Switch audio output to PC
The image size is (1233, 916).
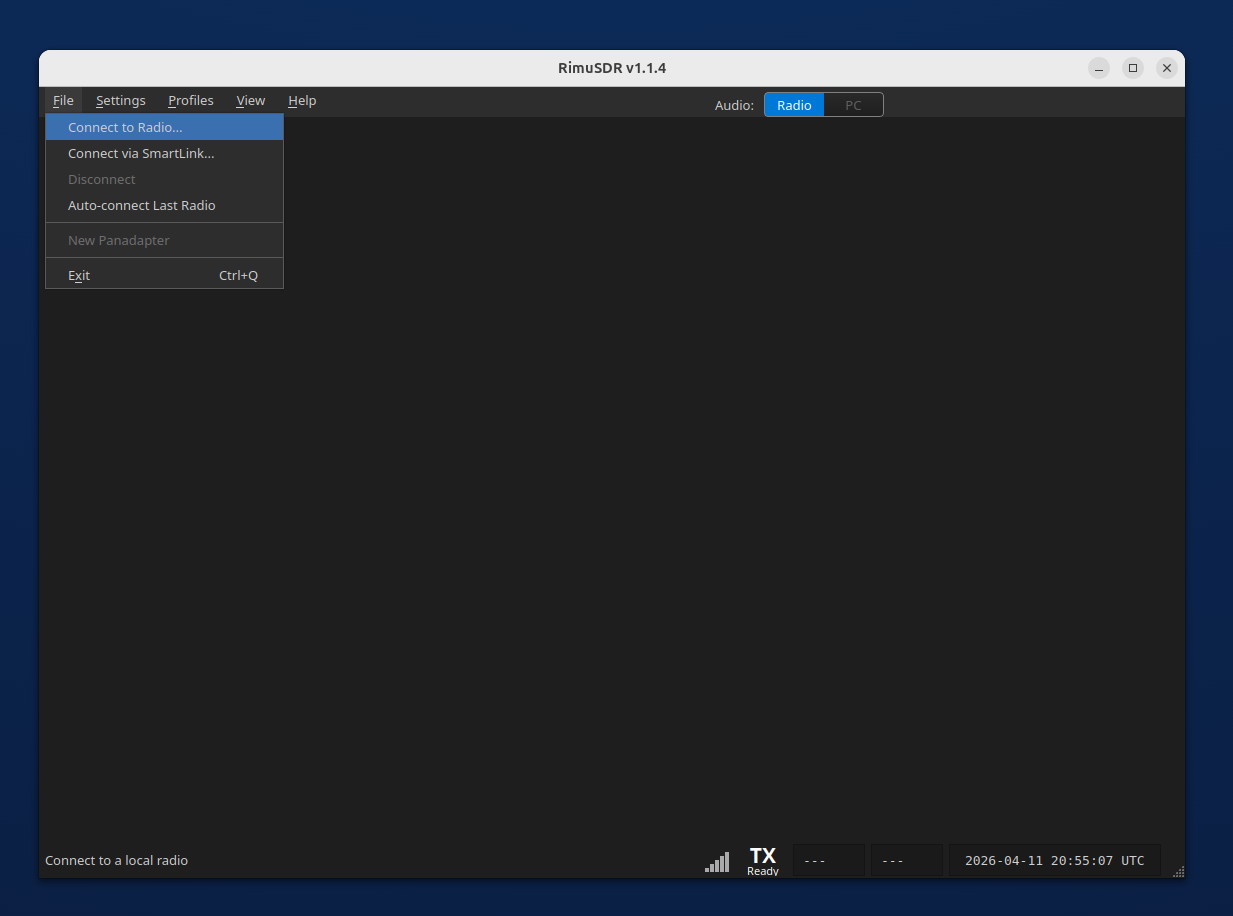[x=853, y=104]
